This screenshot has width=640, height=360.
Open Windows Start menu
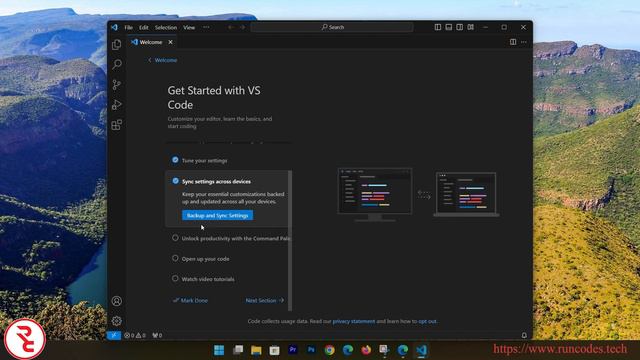(x=219, y=350)
